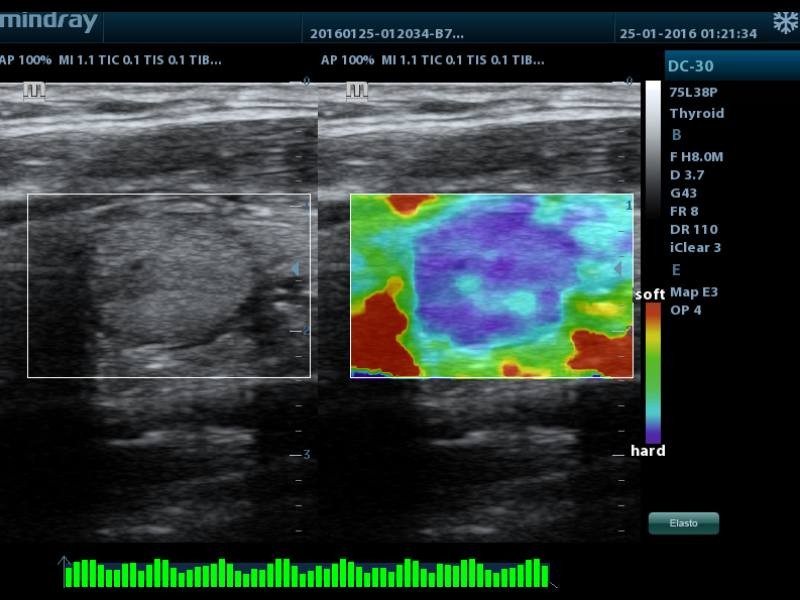Click the mindray logo
Screen dimensions: 800x600
pos(48,22)
